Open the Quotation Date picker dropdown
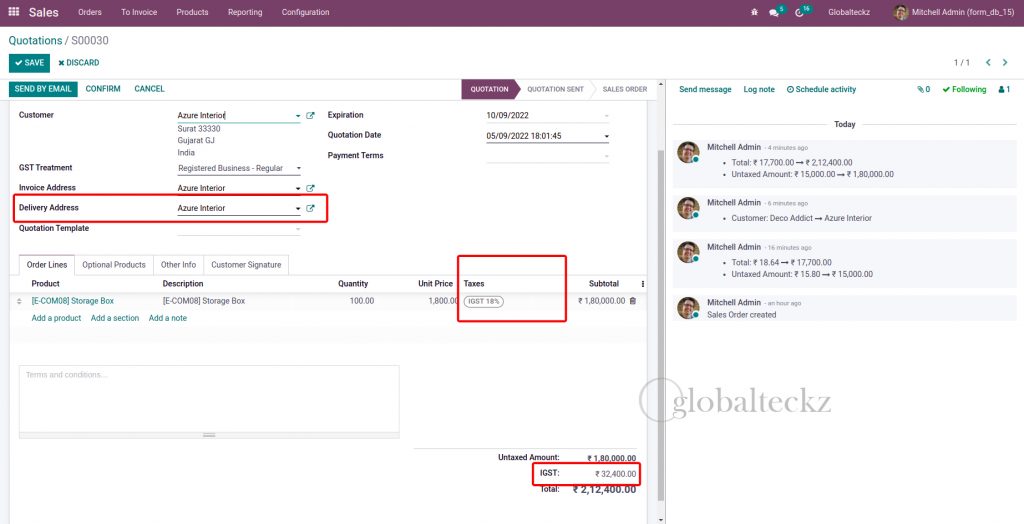1024x524 pixels. coord(606,136)
